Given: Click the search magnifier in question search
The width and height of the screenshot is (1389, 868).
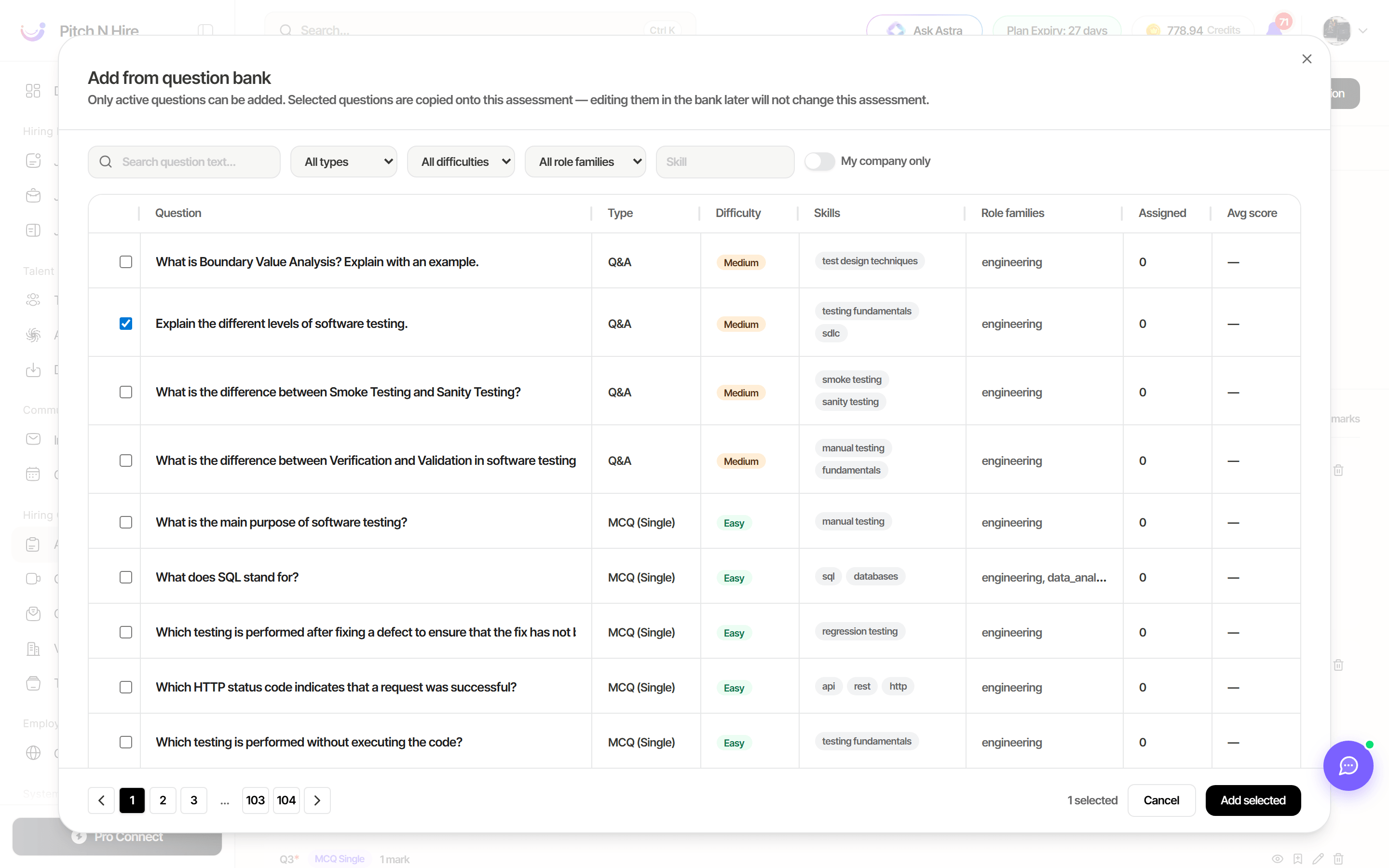Looking at the screenshot, I should 106,162.
